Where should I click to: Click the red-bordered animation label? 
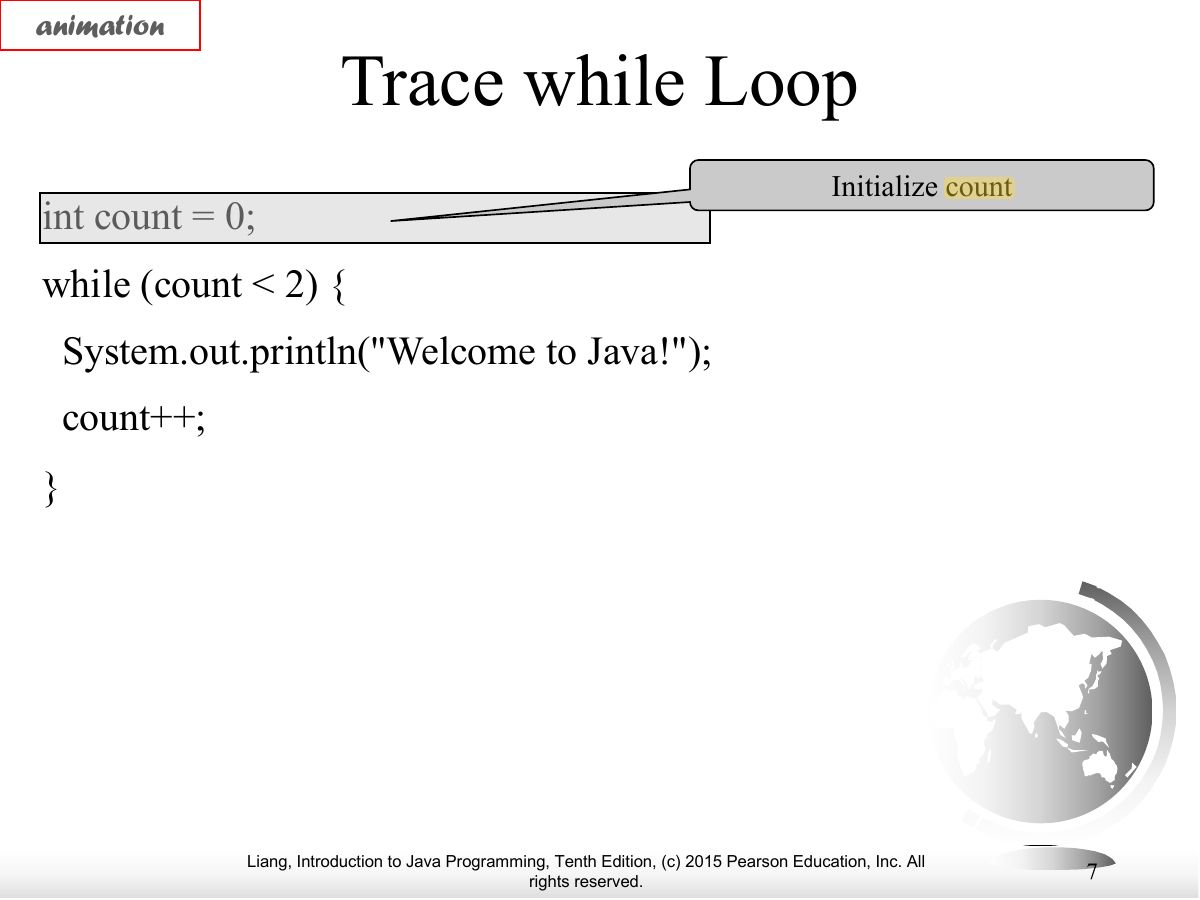click(x=100, y=26)
